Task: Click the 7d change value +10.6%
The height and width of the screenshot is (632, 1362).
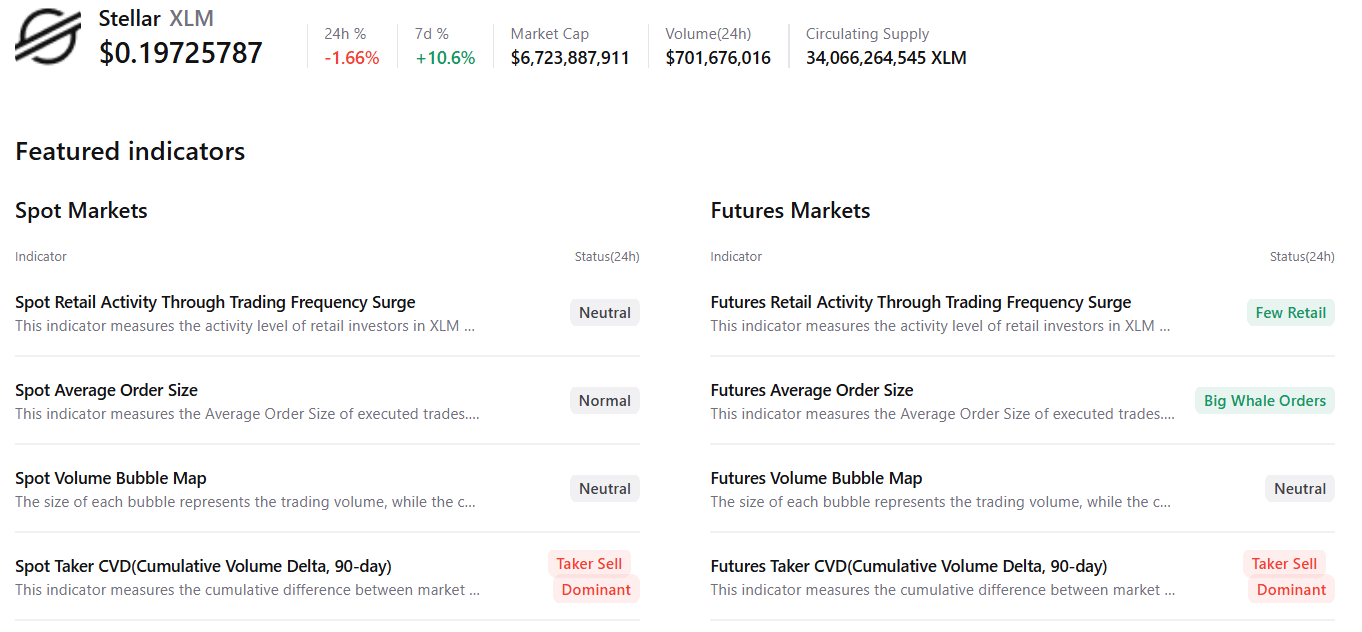Action: pos(446,58)
